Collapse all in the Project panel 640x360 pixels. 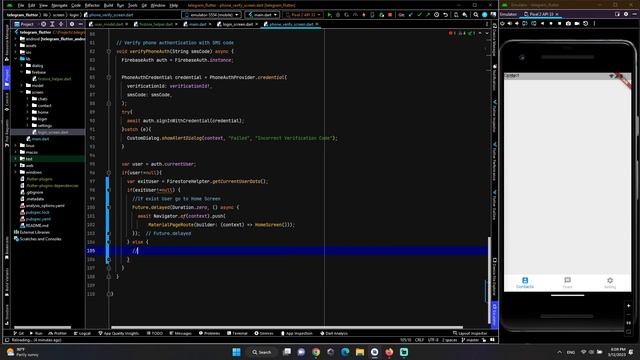pyautogui.click(x=61, y=24)
